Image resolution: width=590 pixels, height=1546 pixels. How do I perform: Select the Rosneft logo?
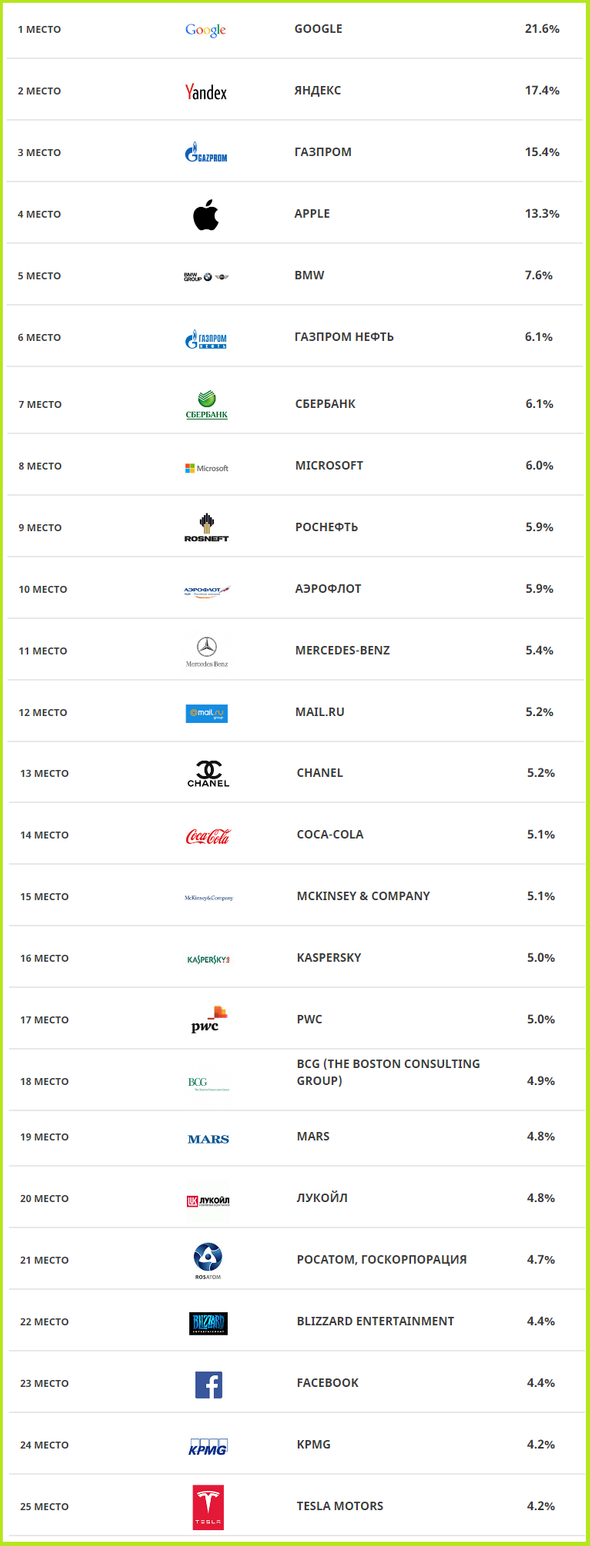tap(207, 527)
